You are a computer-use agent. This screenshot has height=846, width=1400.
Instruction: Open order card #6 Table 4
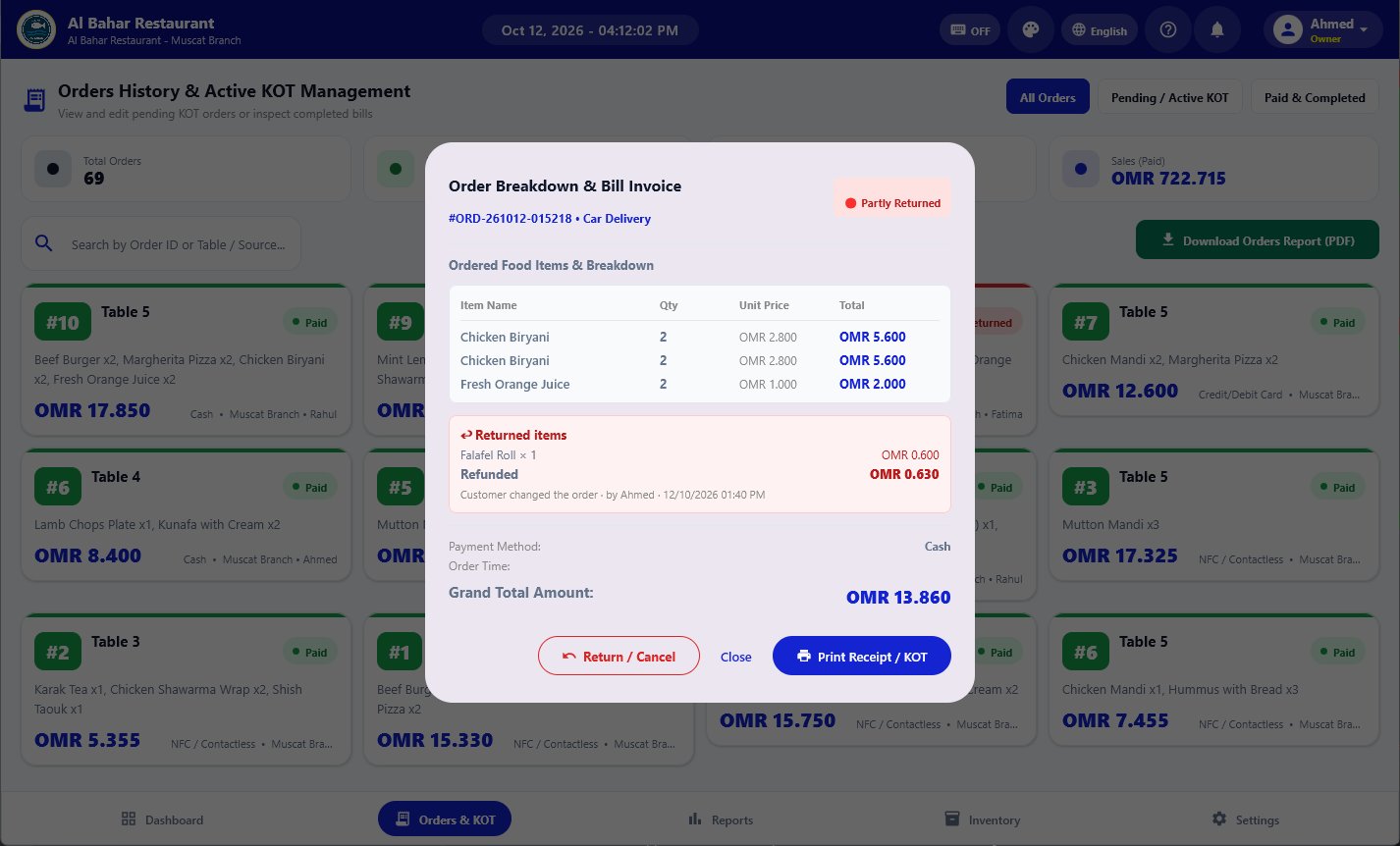pyautogui.click(x=186, y=515)
